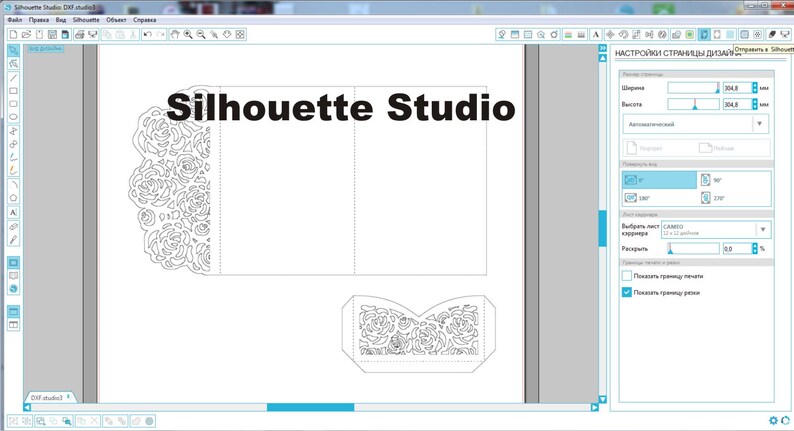Select the pan hand tool in the toolbar
The image size is (794, 431).
point(175,34)
